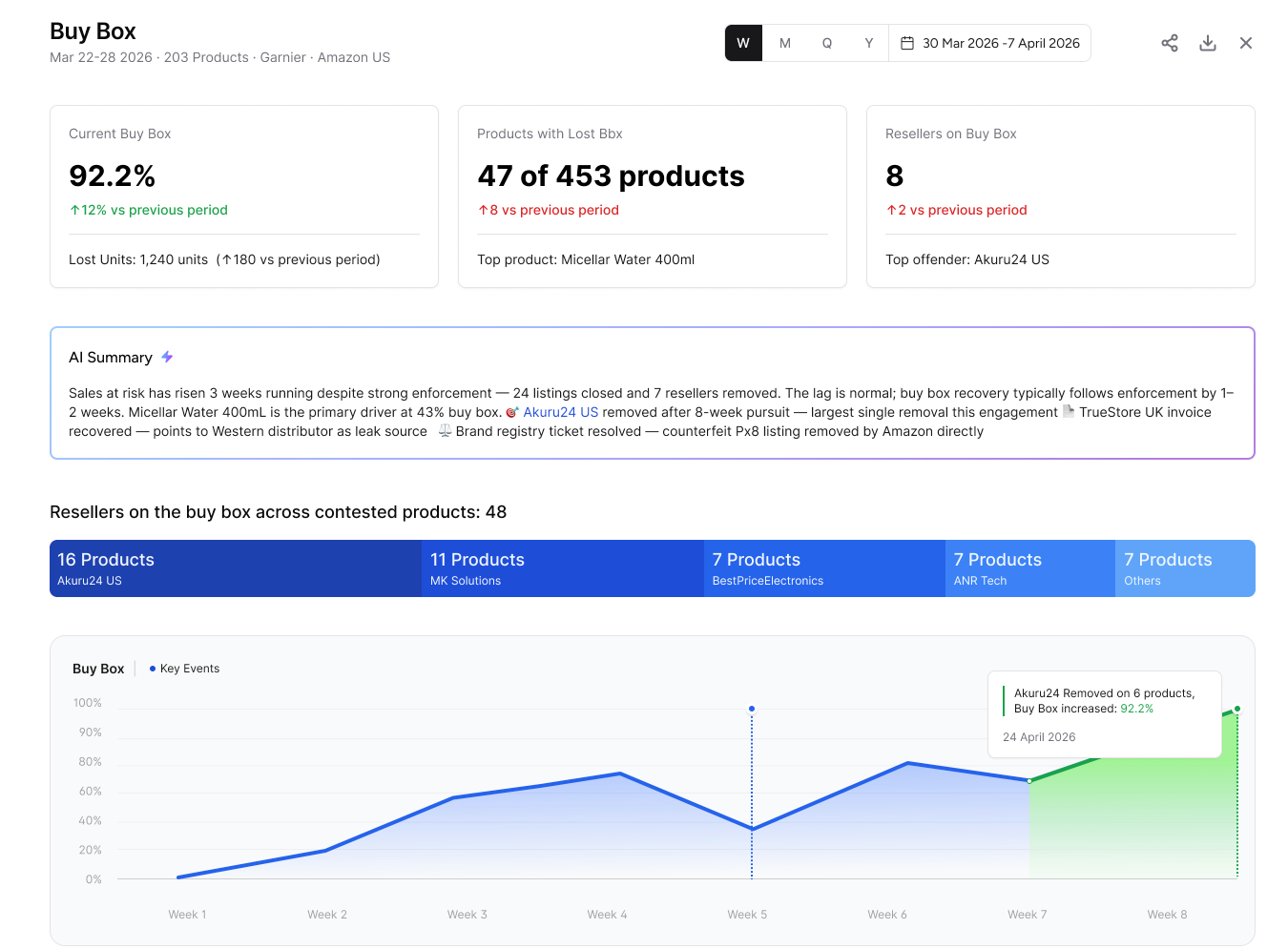Click the Lost Units: 1,240 units text
The width and height of the screenshot is (1288, 949).
[x=138, y=259]
